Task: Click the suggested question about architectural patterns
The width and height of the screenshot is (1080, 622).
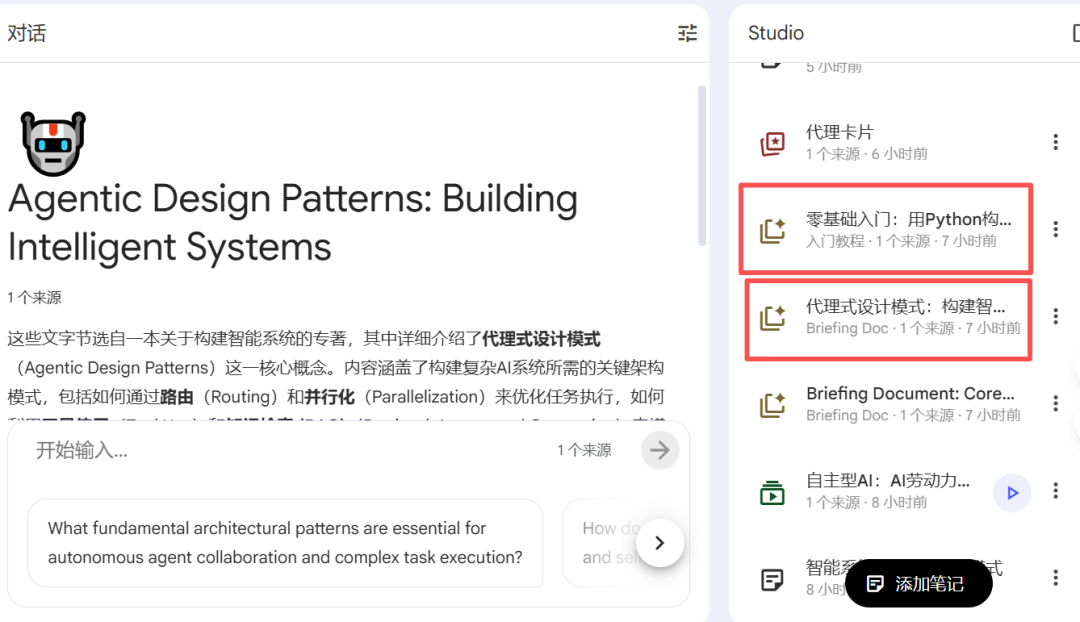Action: (x=296, y=542)
